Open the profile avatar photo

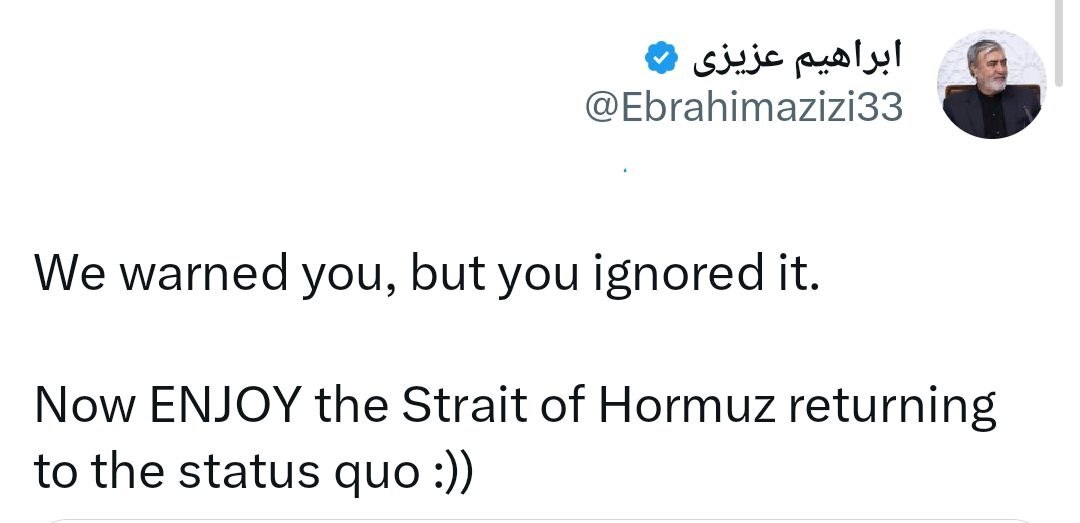click(x=991, y=84)
